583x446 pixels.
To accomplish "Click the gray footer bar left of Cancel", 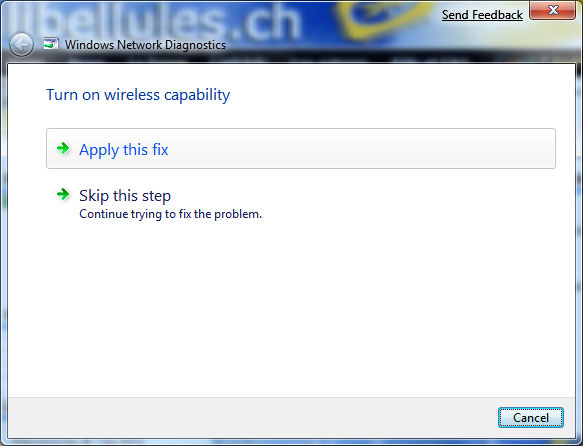I will pyautogui.click(x=253, y=418).
